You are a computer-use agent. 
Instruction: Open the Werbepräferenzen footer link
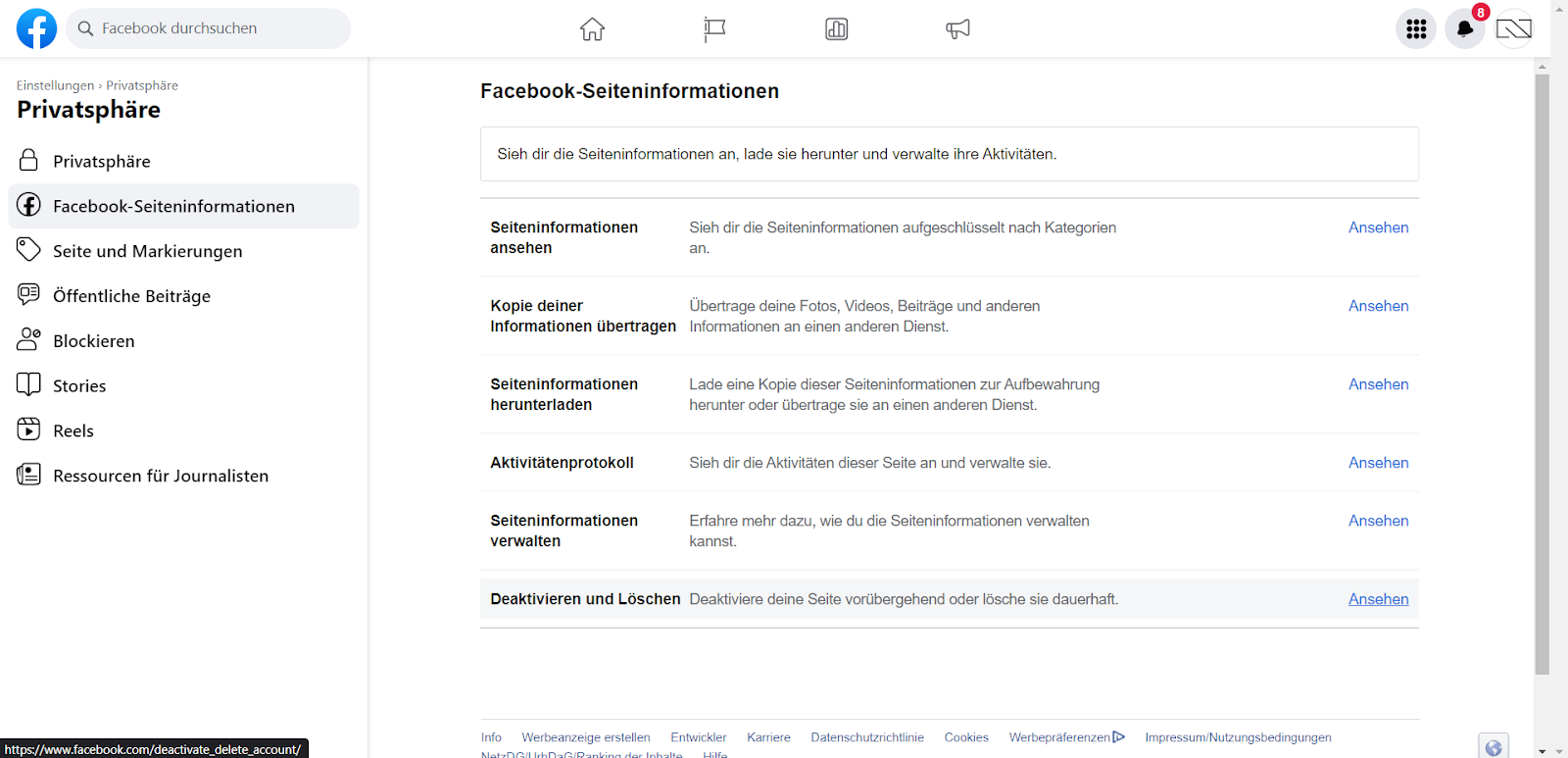pos(1066,737)
